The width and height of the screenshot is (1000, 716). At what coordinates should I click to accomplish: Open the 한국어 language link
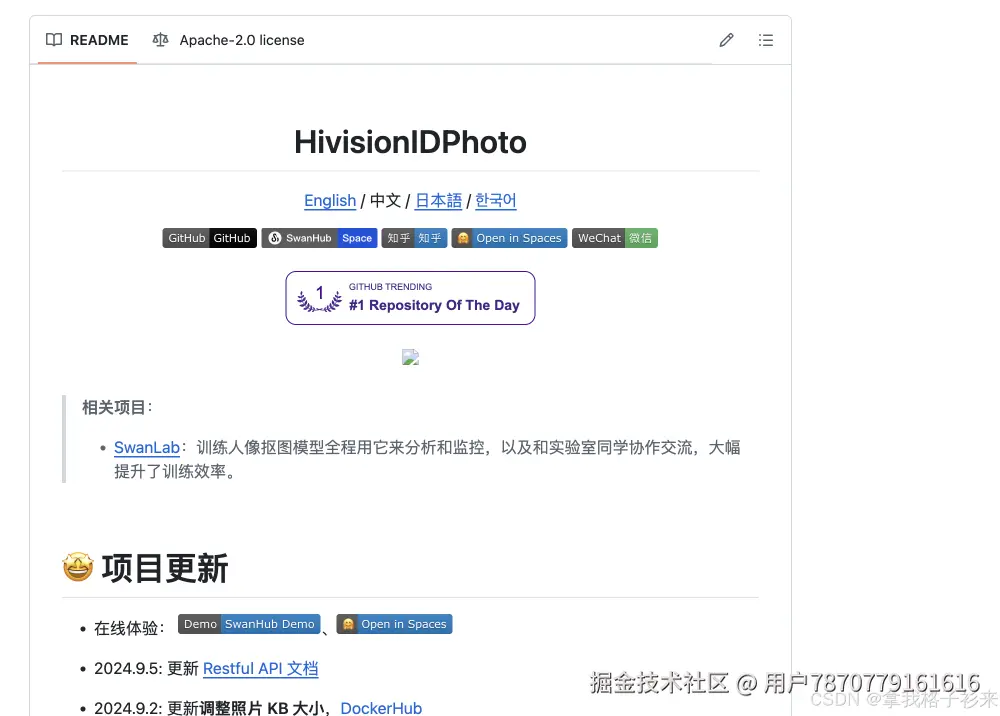[496, 201]
